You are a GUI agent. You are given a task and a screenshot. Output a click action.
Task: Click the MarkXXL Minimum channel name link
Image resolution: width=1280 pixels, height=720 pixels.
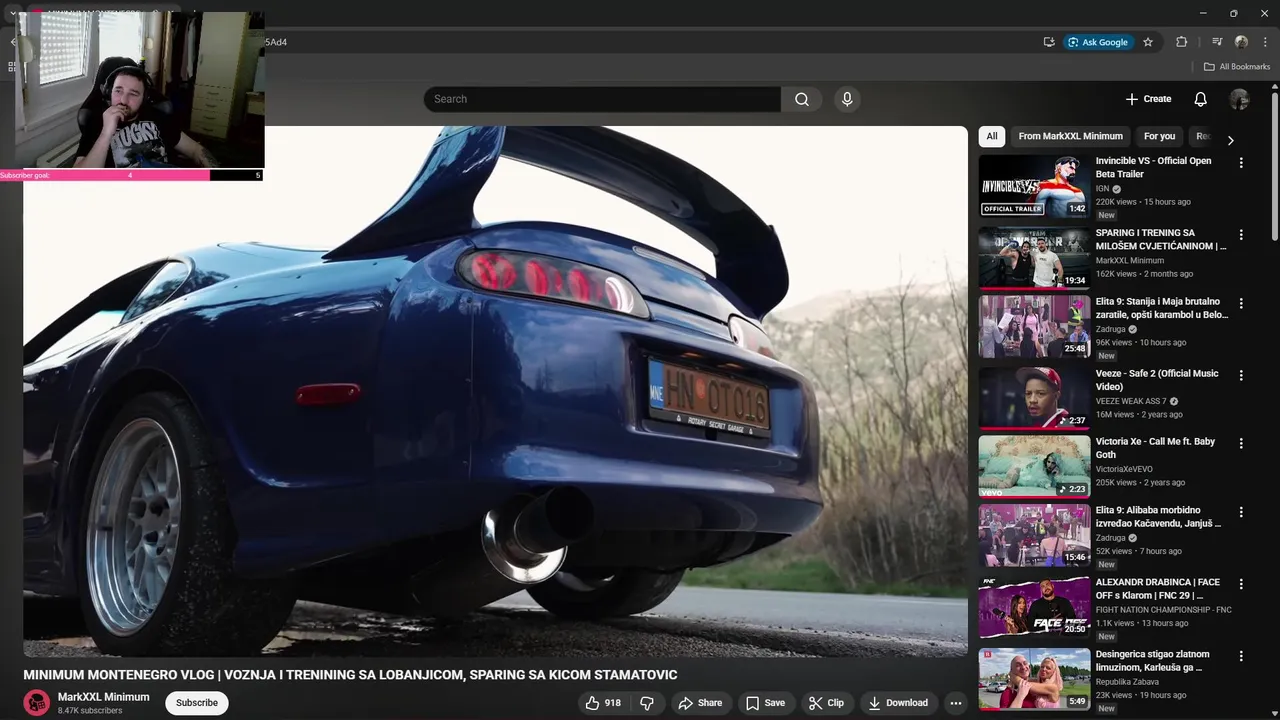click(x=104, y=697)
